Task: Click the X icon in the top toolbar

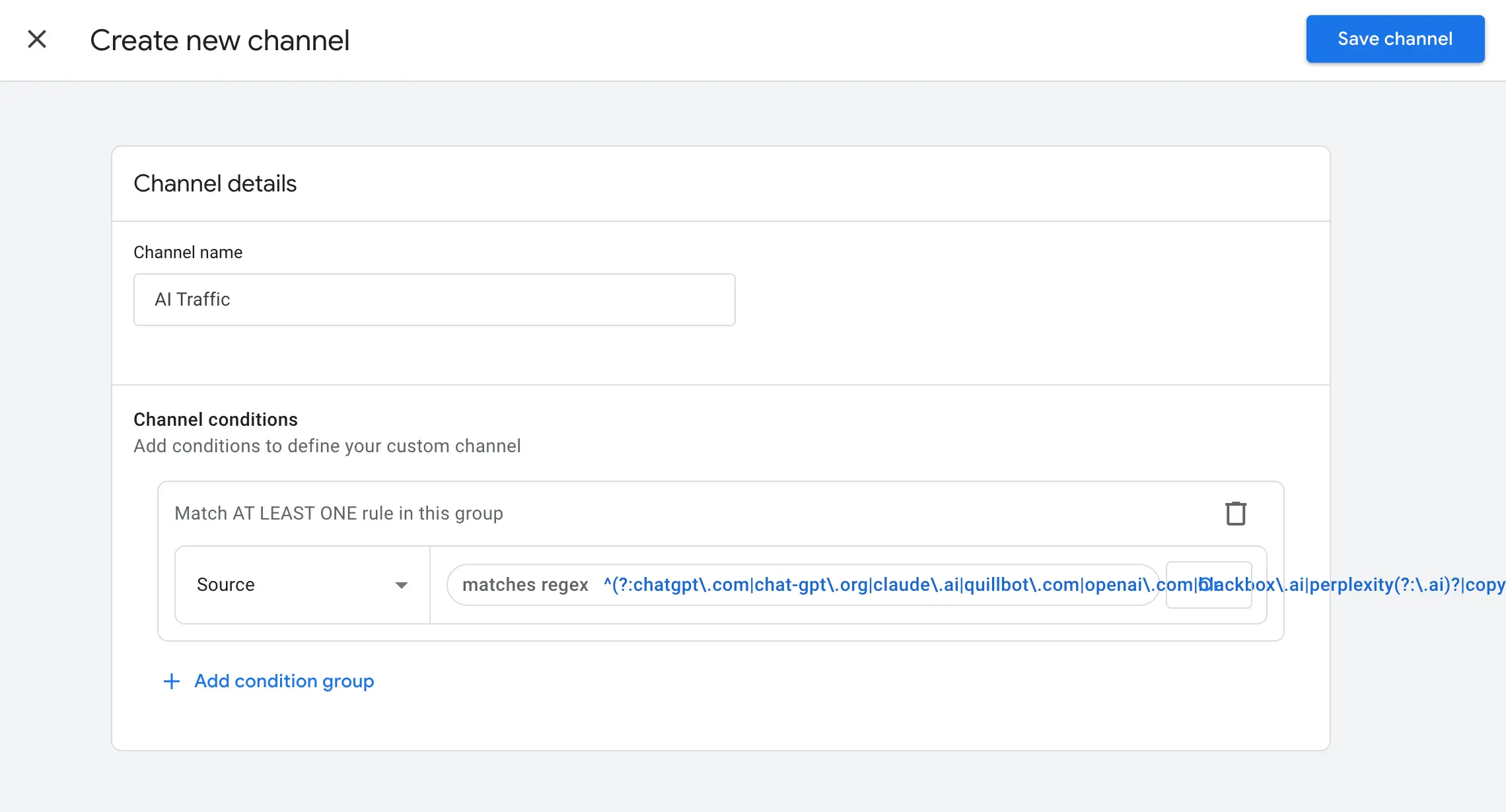Action: [x=38, y=39]
